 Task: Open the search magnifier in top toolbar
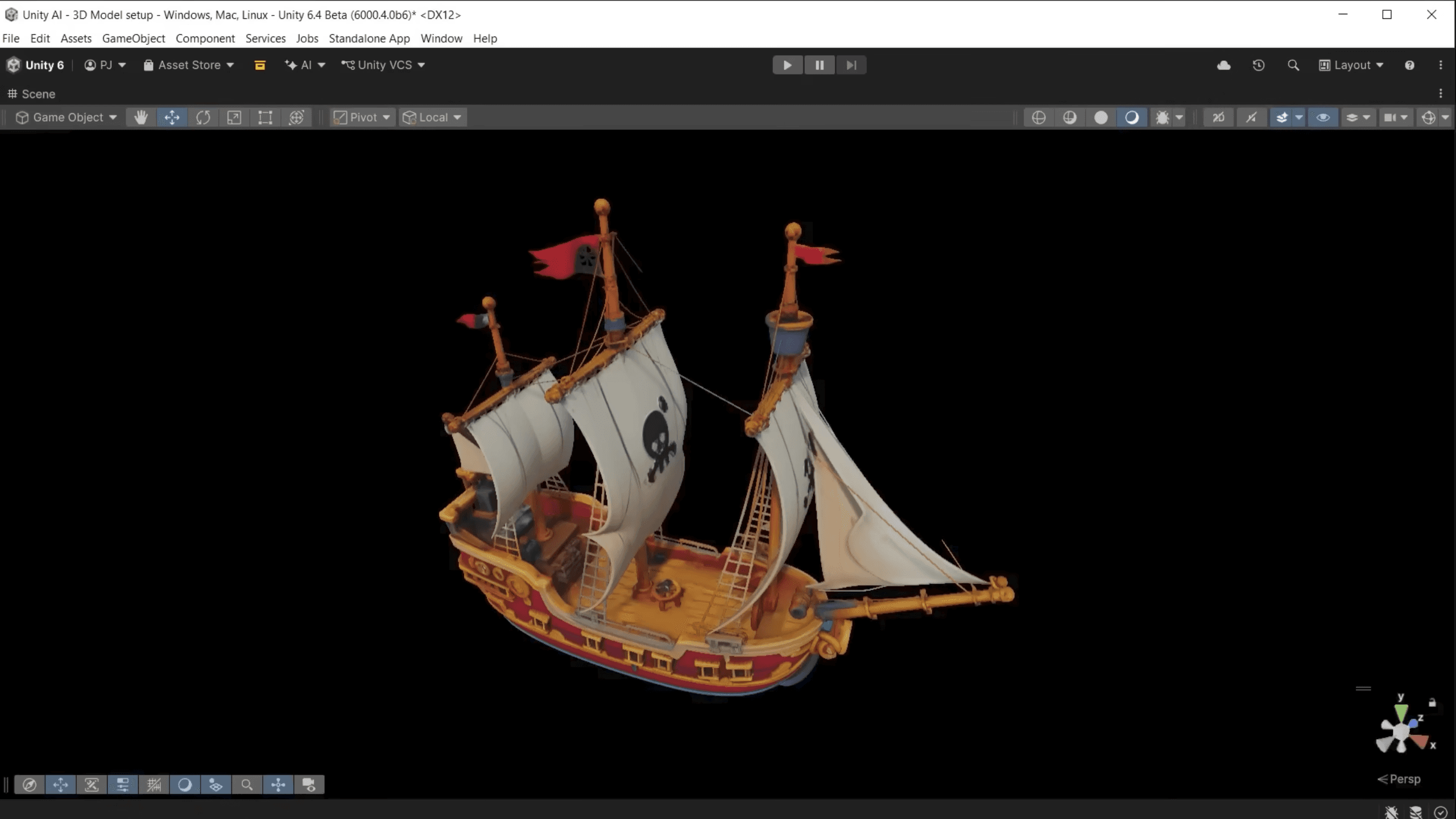point(1293,65)
